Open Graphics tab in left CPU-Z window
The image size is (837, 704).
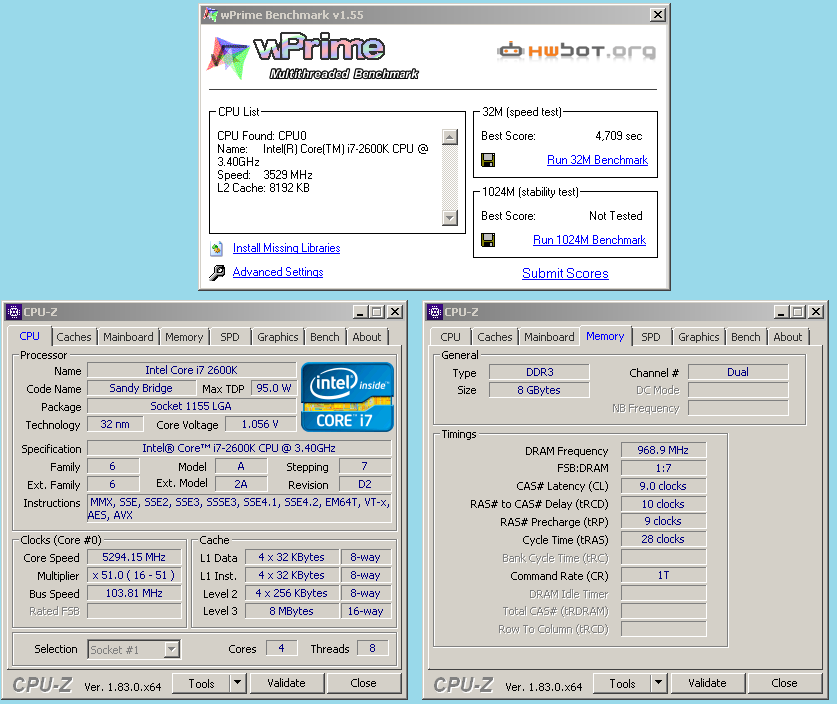278,337
